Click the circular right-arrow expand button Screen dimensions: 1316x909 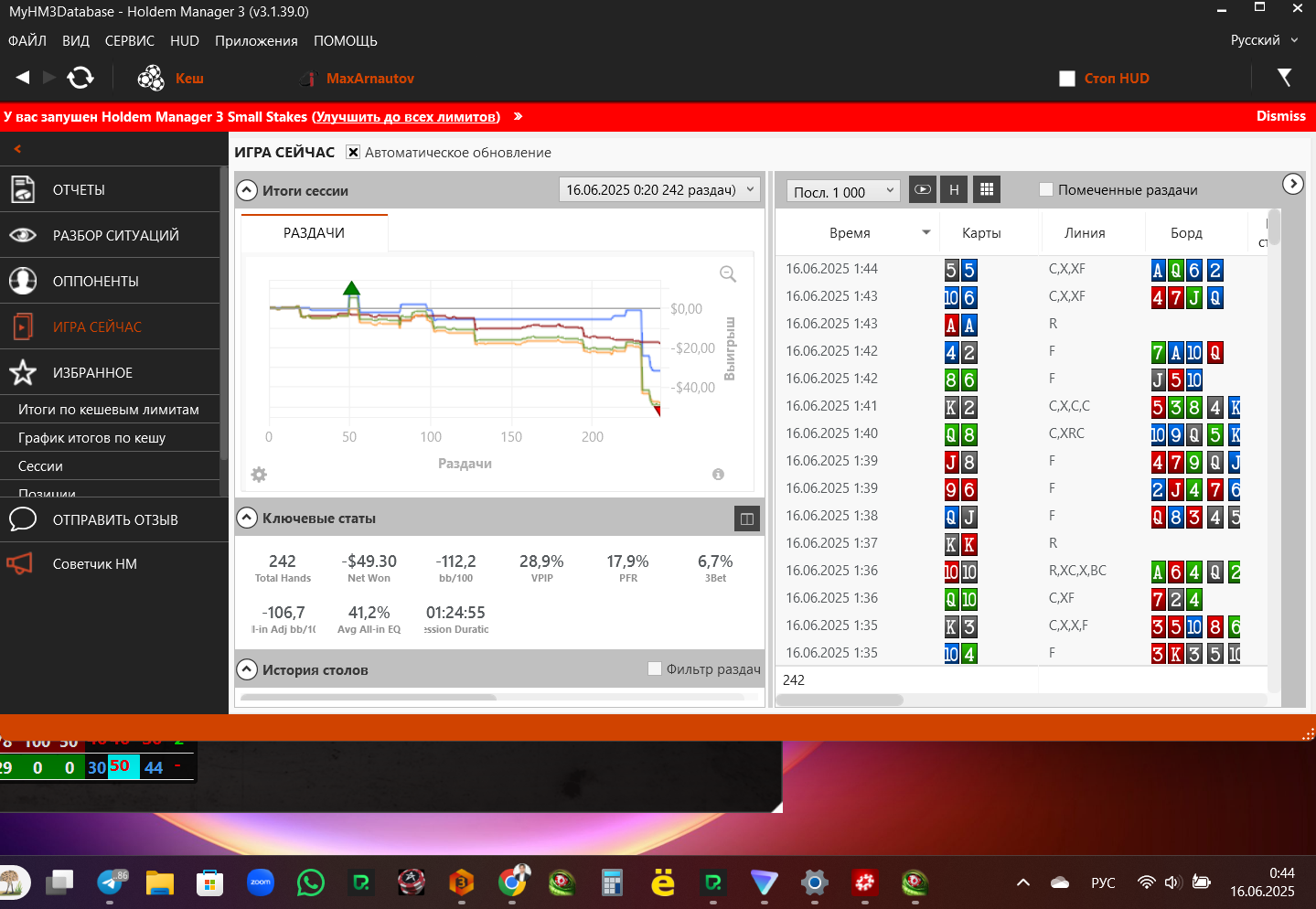pos(1292,184)
